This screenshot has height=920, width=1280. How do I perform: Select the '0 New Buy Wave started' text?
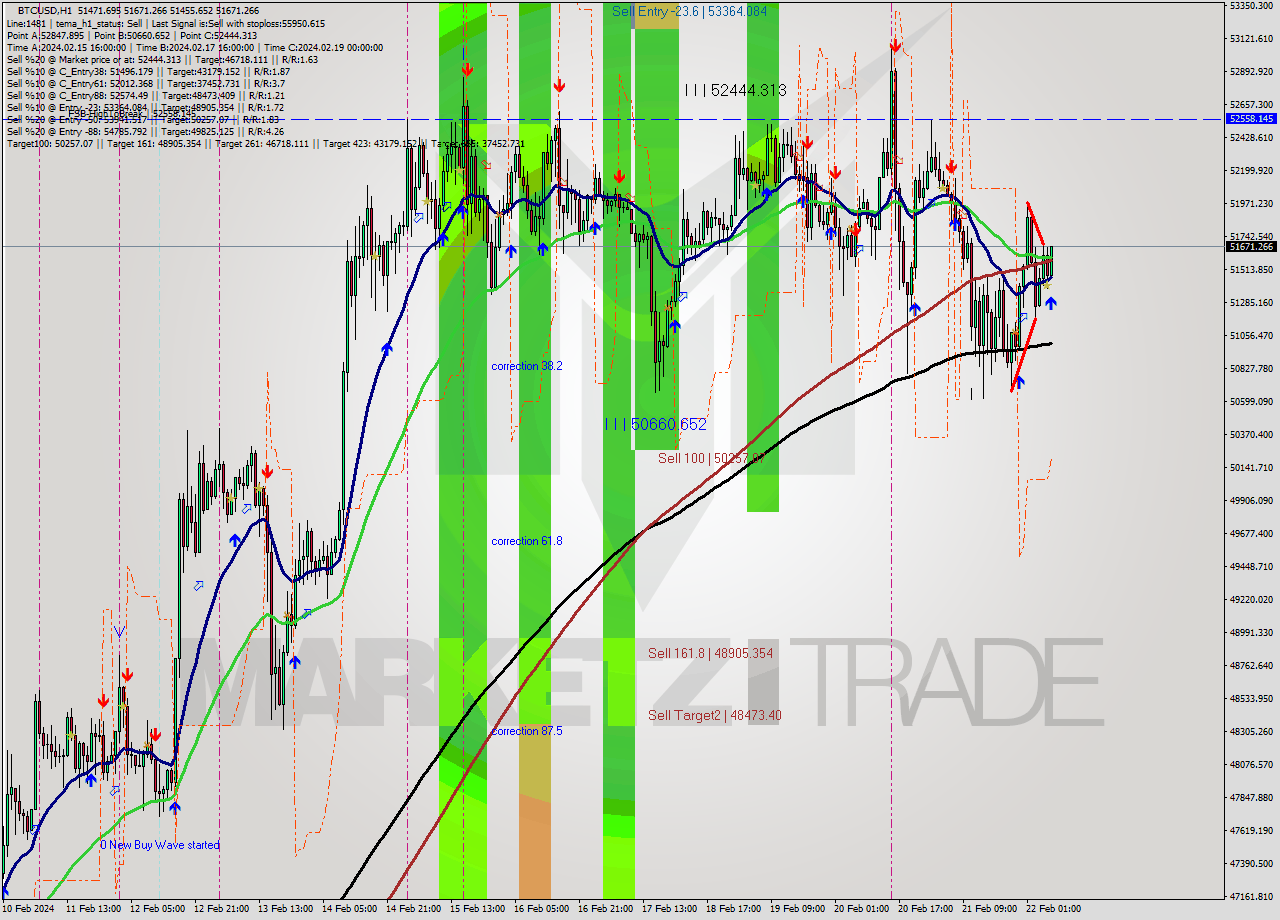tap(160, 845)
